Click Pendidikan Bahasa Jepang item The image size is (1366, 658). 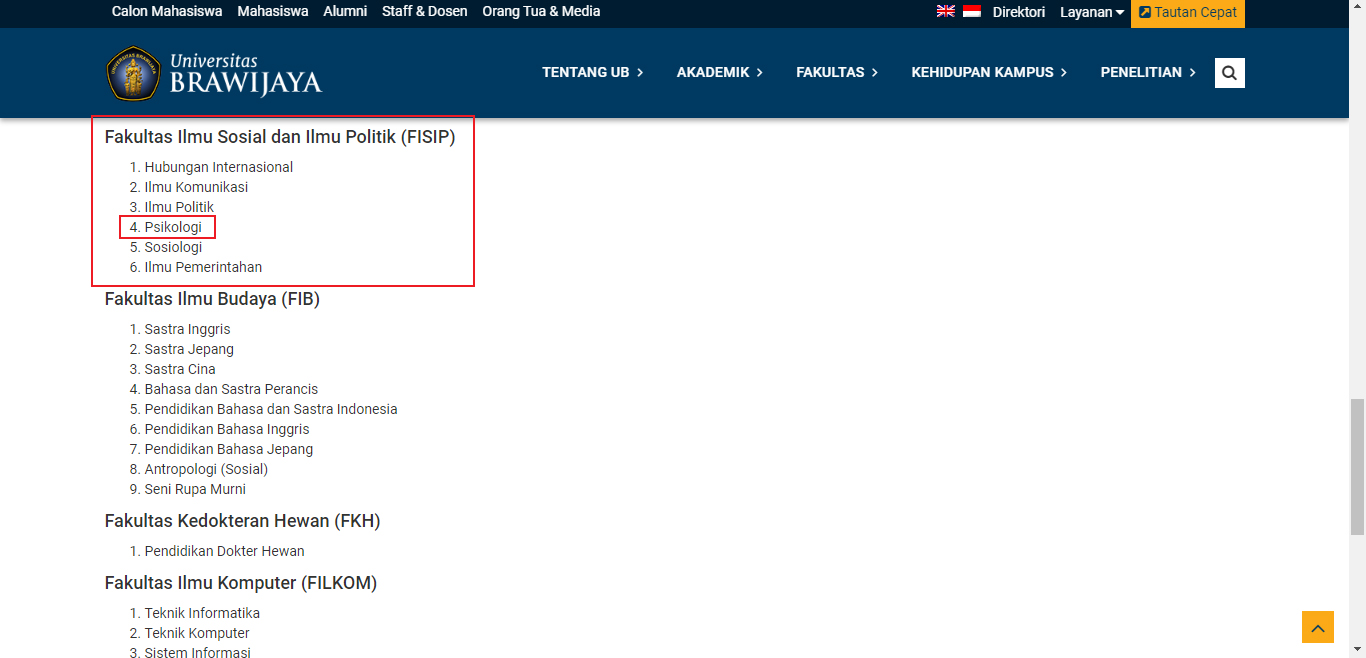[x=229, y=449]
